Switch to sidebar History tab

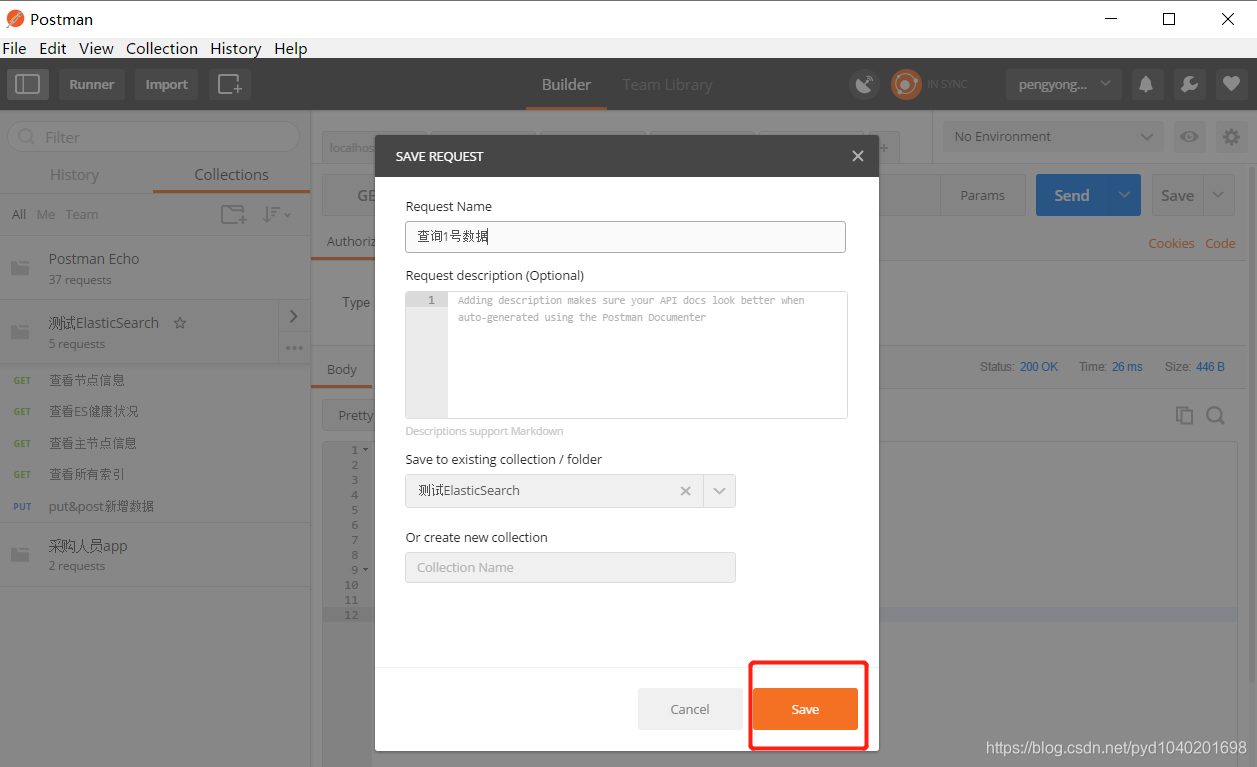pyautogui.click(x=75, y=174)
